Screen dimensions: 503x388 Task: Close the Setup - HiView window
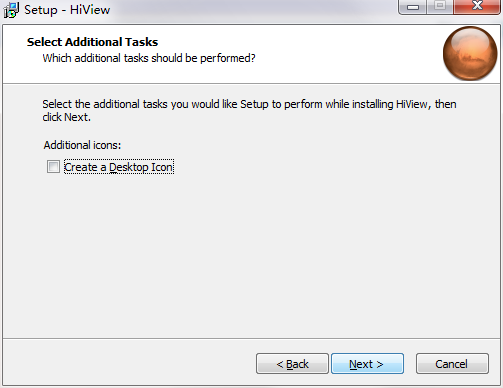click(x=477, y=7)
